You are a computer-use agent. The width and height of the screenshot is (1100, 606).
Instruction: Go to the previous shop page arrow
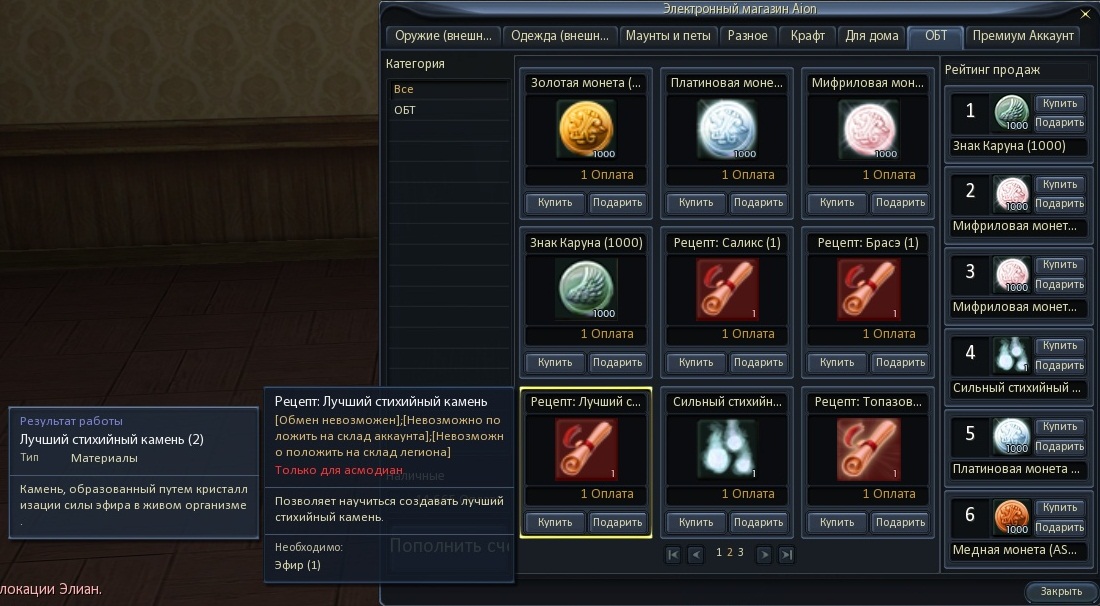click(x=695, y=554)
